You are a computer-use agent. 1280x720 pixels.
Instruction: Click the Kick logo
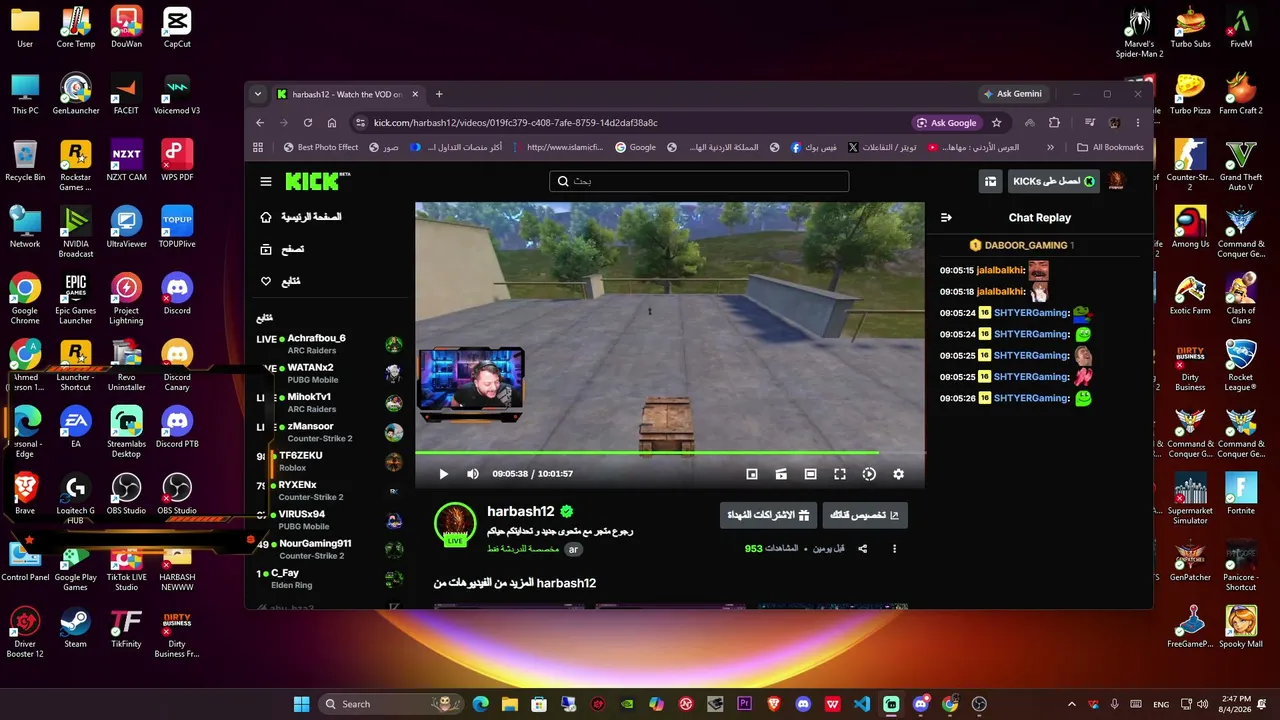click(318, 181)
